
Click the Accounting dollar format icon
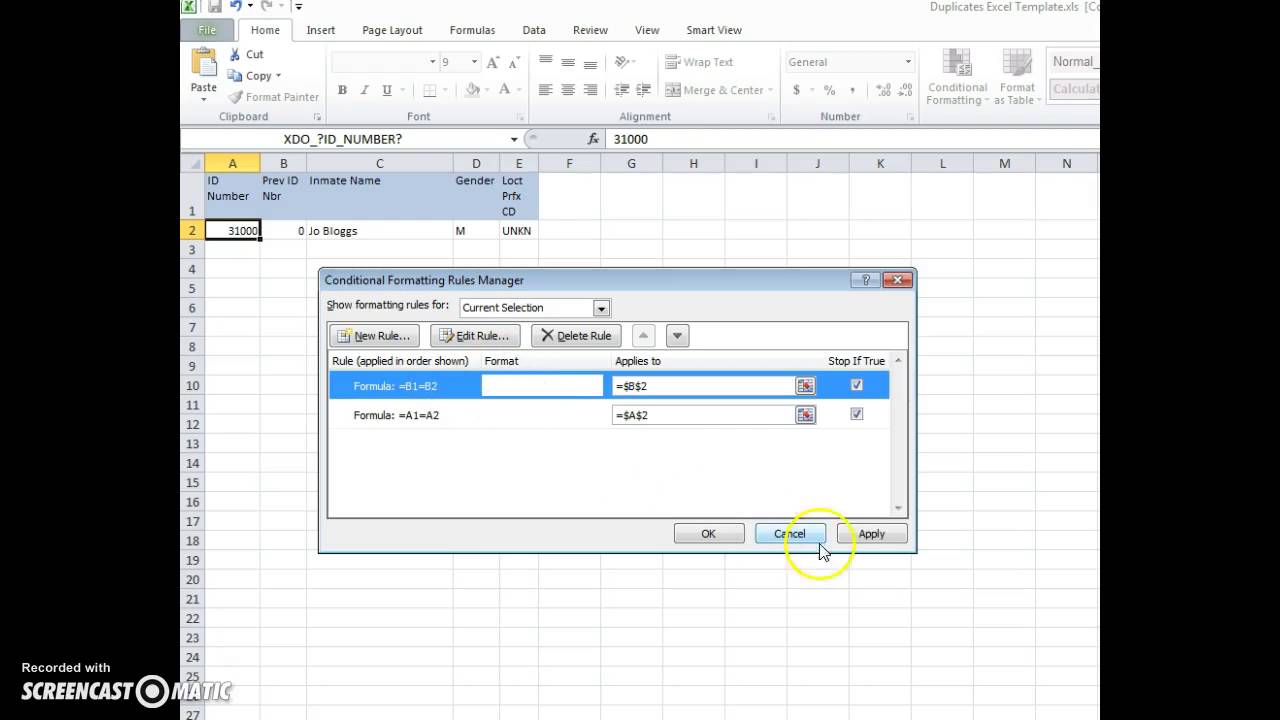[x=797, y=90]
